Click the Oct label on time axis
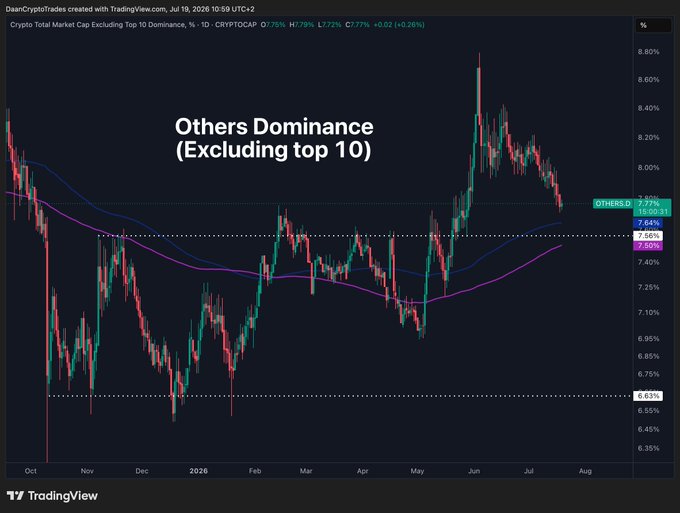The width and height of the screenshot is (680, 513). coord(30,471)
